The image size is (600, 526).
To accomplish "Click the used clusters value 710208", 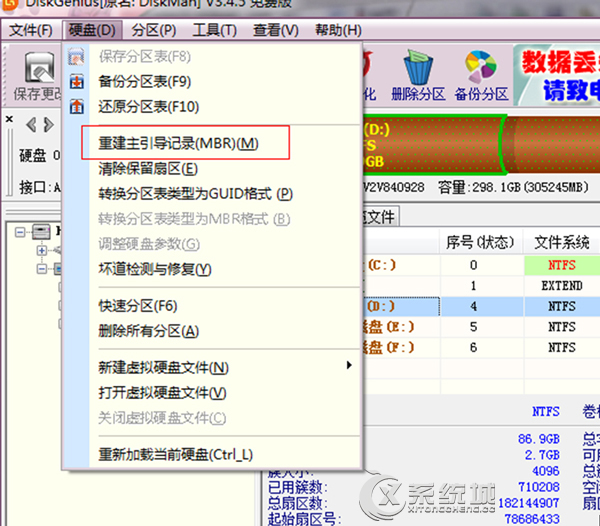I will 539,487.
